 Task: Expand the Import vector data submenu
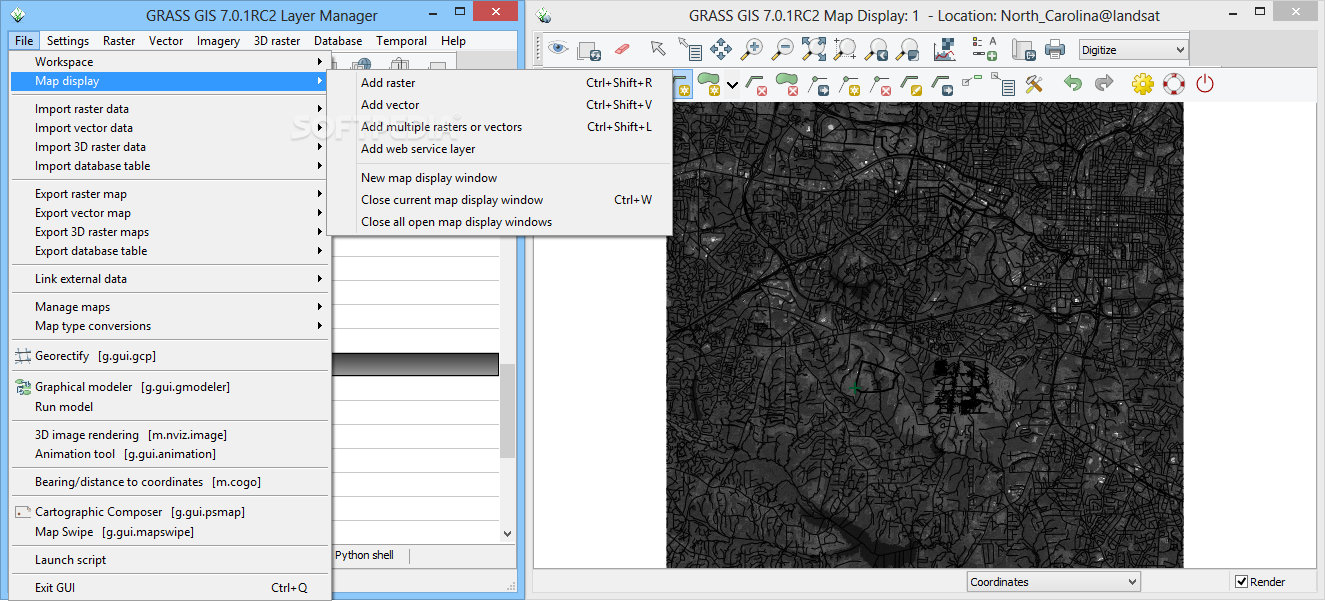click(169, 128)
